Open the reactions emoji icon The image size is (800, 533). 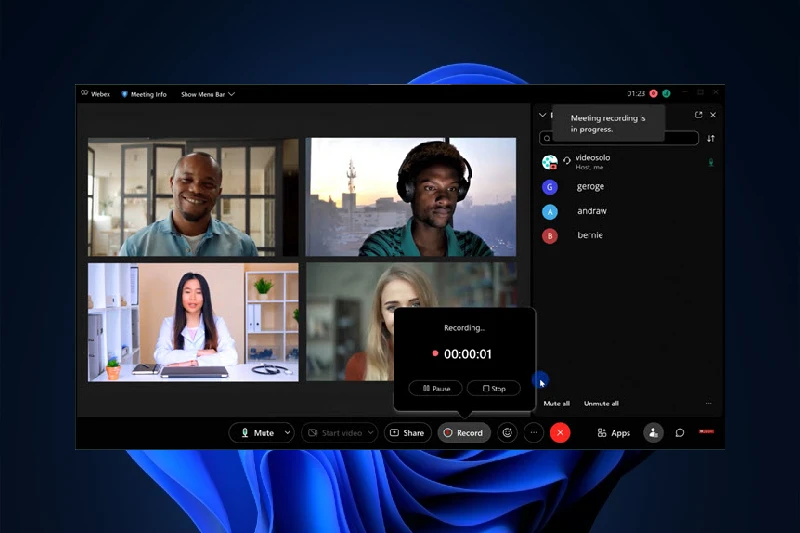click(x=507, y=433)
